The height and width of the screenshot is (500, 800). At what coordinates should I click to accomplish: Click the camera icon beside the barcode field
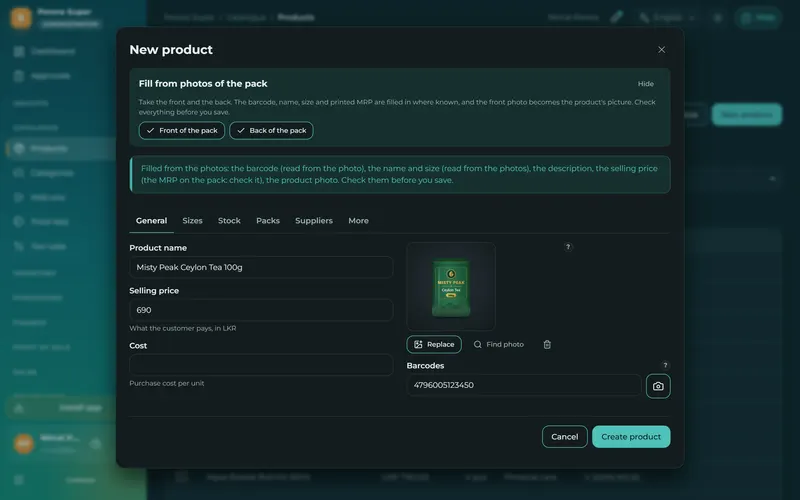click(658, 386)
